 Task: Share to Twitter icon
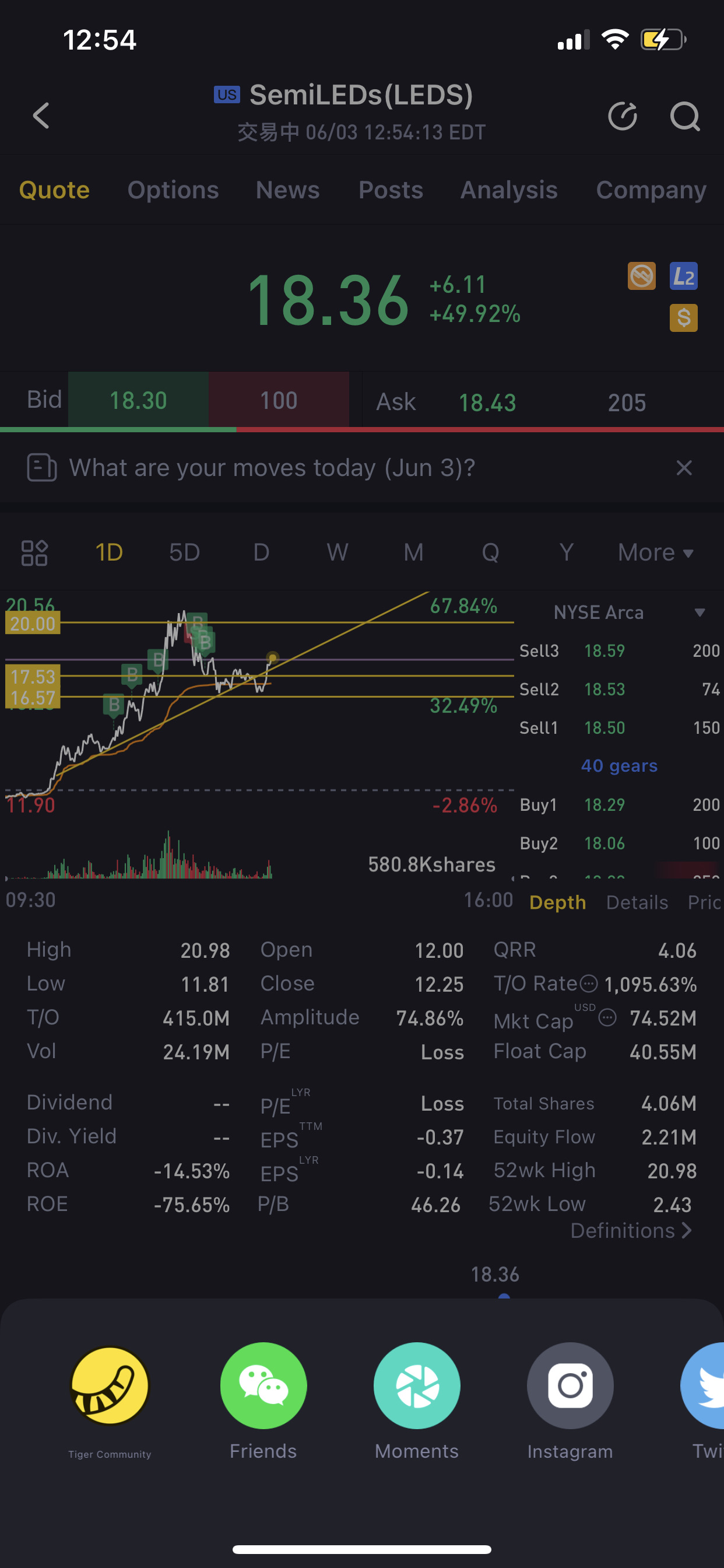pos(702,1385)
